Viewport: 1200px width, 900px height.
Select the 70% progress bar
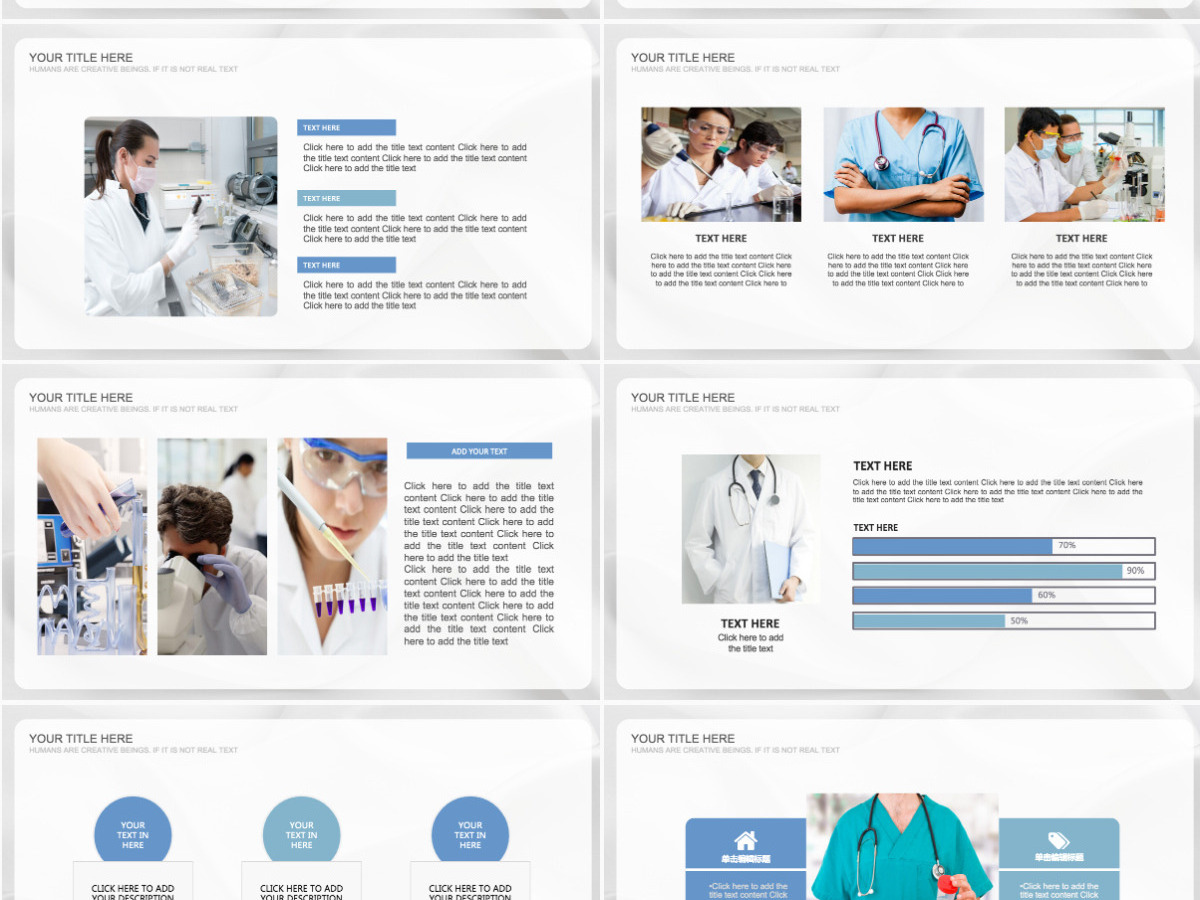(x=1003, y=546)
